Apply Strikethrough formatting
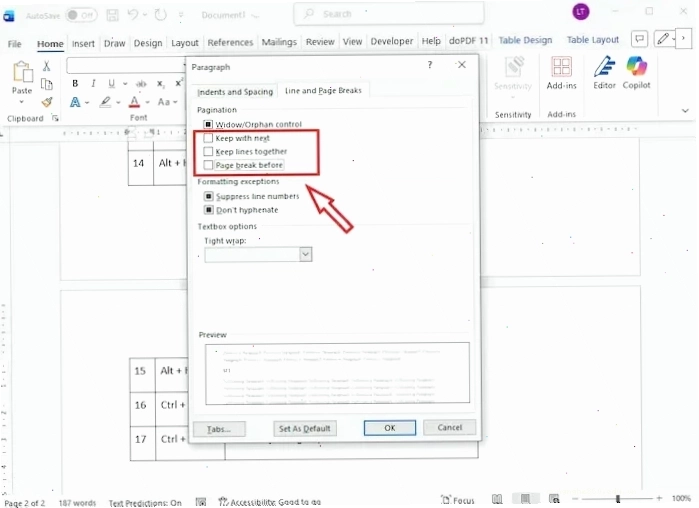 141,83
